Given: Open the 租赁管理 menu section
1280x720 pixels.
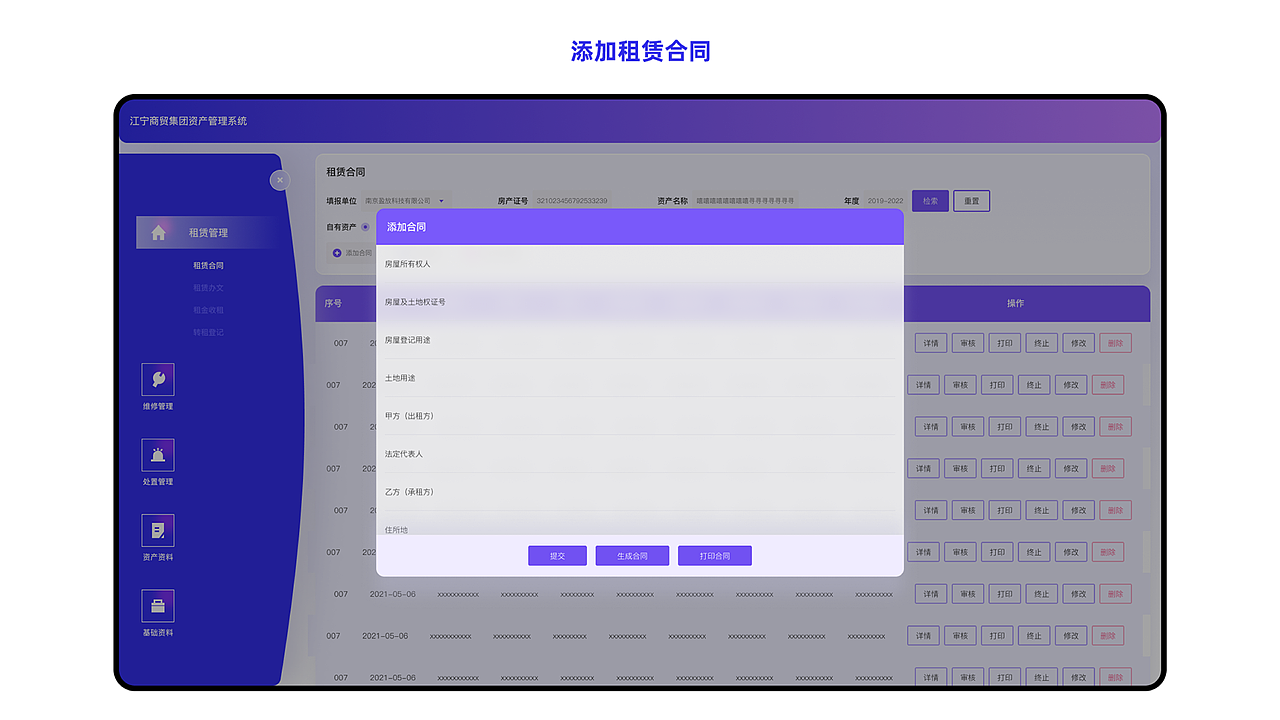Looking at the screenshot, I should pos(208,232).
